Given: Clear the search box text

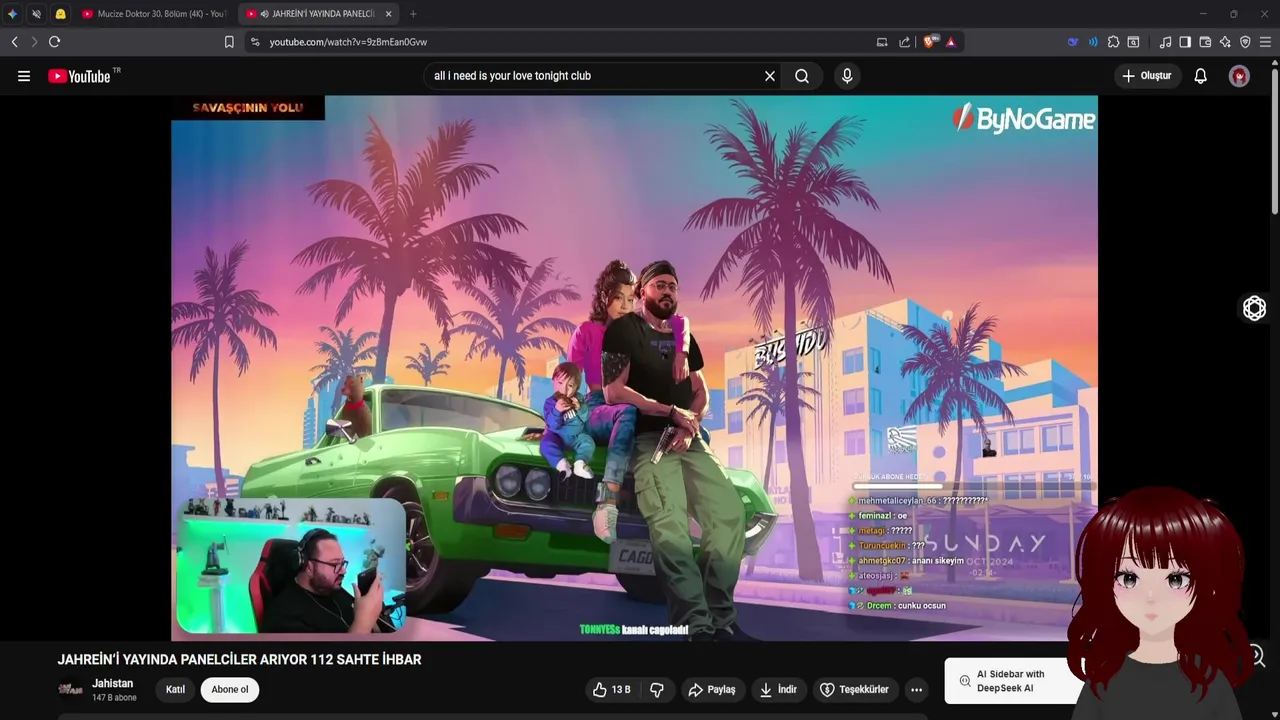Looking at the screenshot, I should click(x=770, y=76).
